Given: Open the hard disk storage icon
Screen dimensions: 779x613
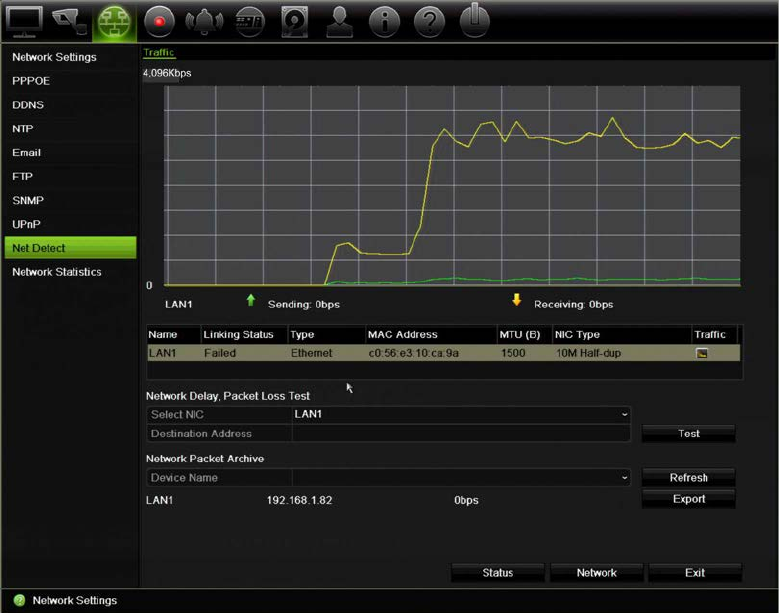Looking at the screenshot, I should click(x=295, y=22).
